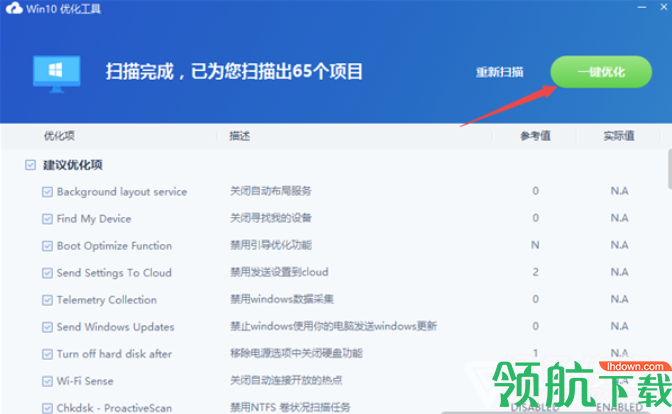672x414 pixels.
Task: Click the 优化项 column header
Action: tap(59, 136)
